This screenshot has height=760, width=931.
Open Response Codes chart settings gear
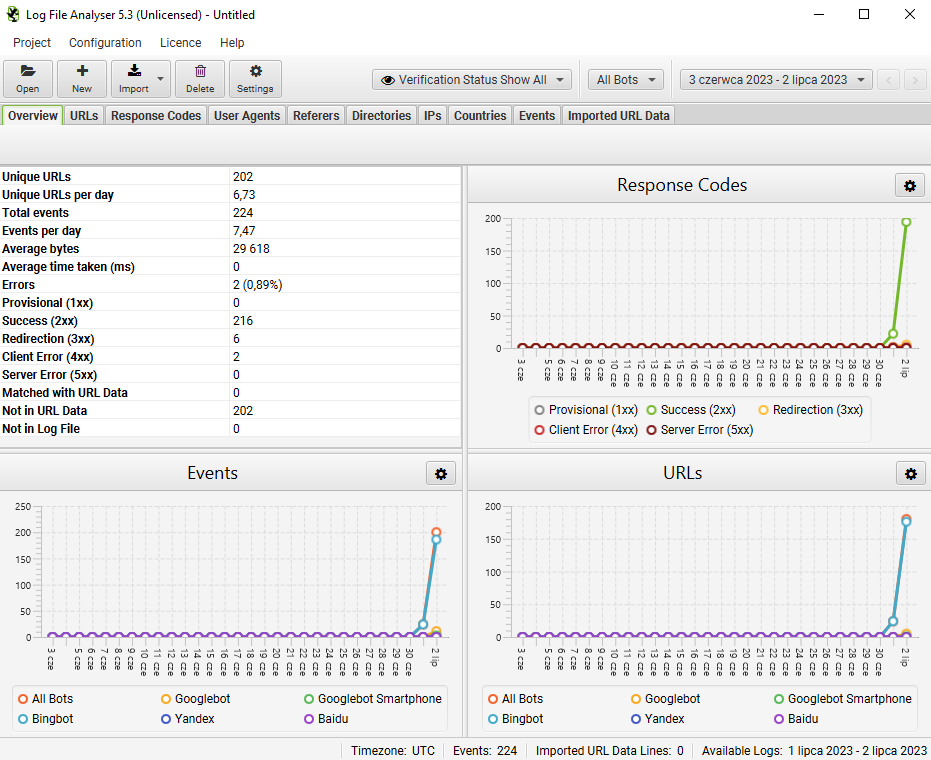coord(910,186)
